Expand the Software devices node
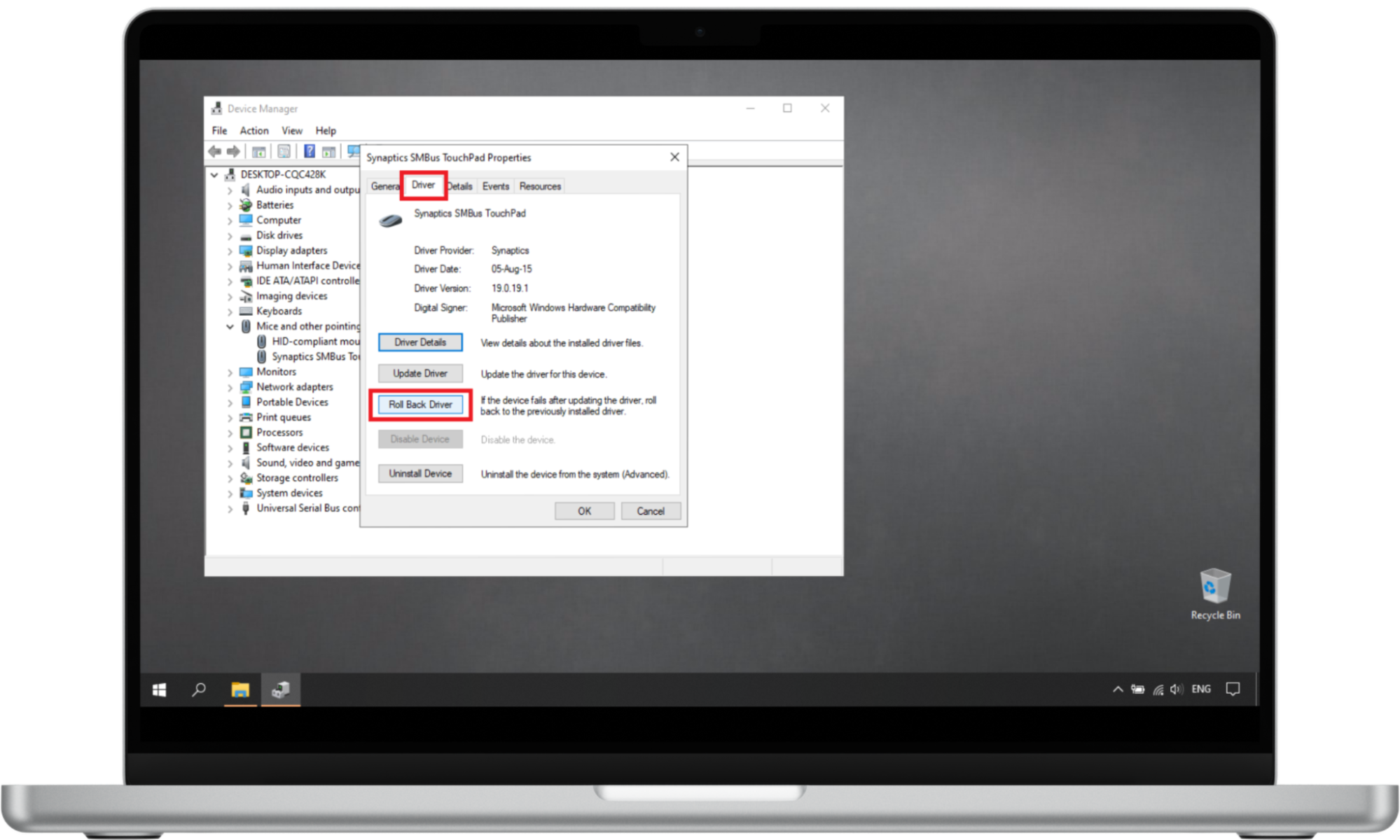The image size is (1400, 840). pyautogui.click(x=230, y=448)
